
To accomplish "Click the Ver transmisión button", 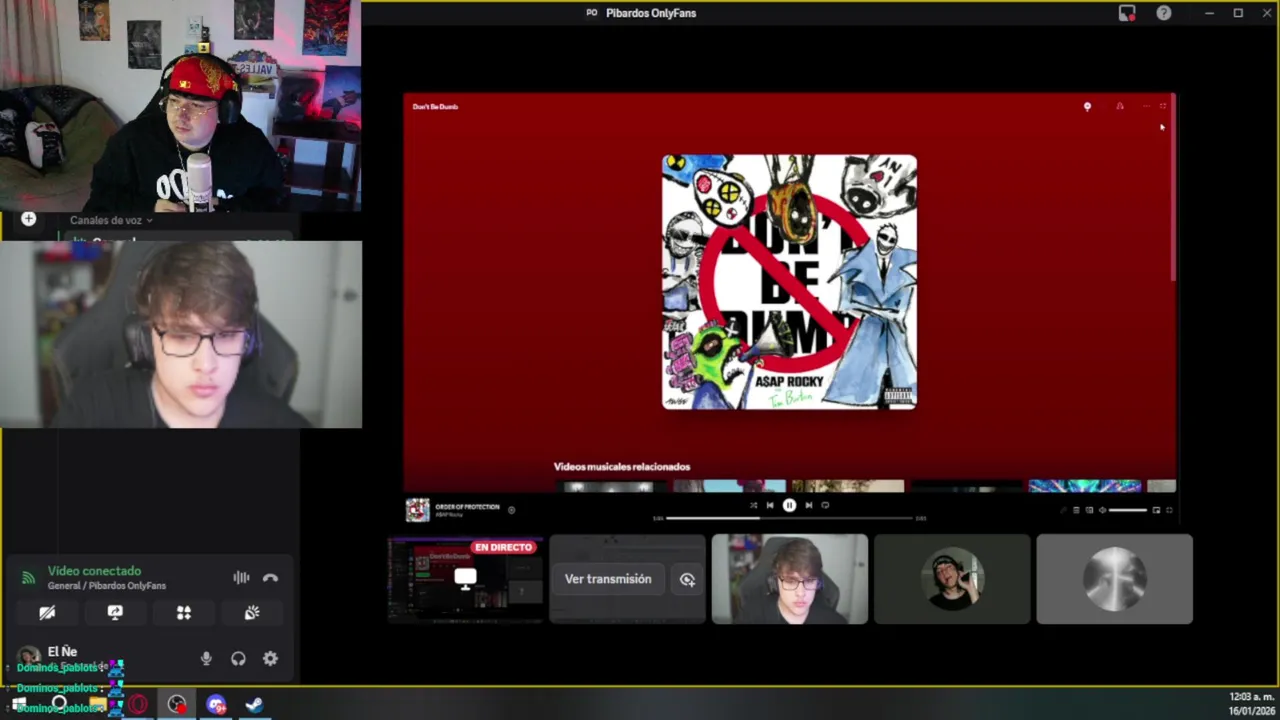I will 608,579.
